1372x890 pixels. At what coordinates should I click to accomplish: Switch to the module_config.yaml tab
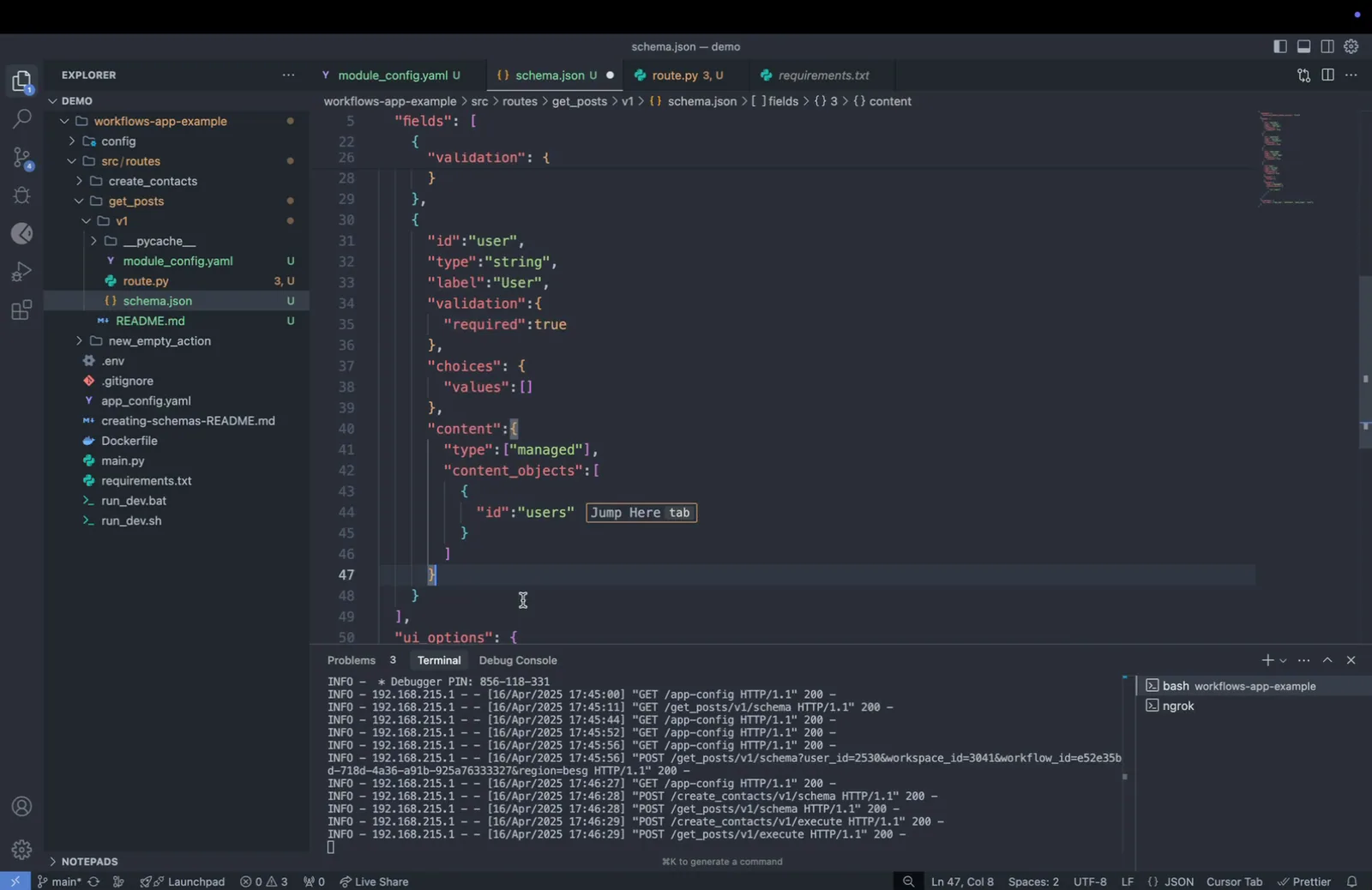click(392, 75)
